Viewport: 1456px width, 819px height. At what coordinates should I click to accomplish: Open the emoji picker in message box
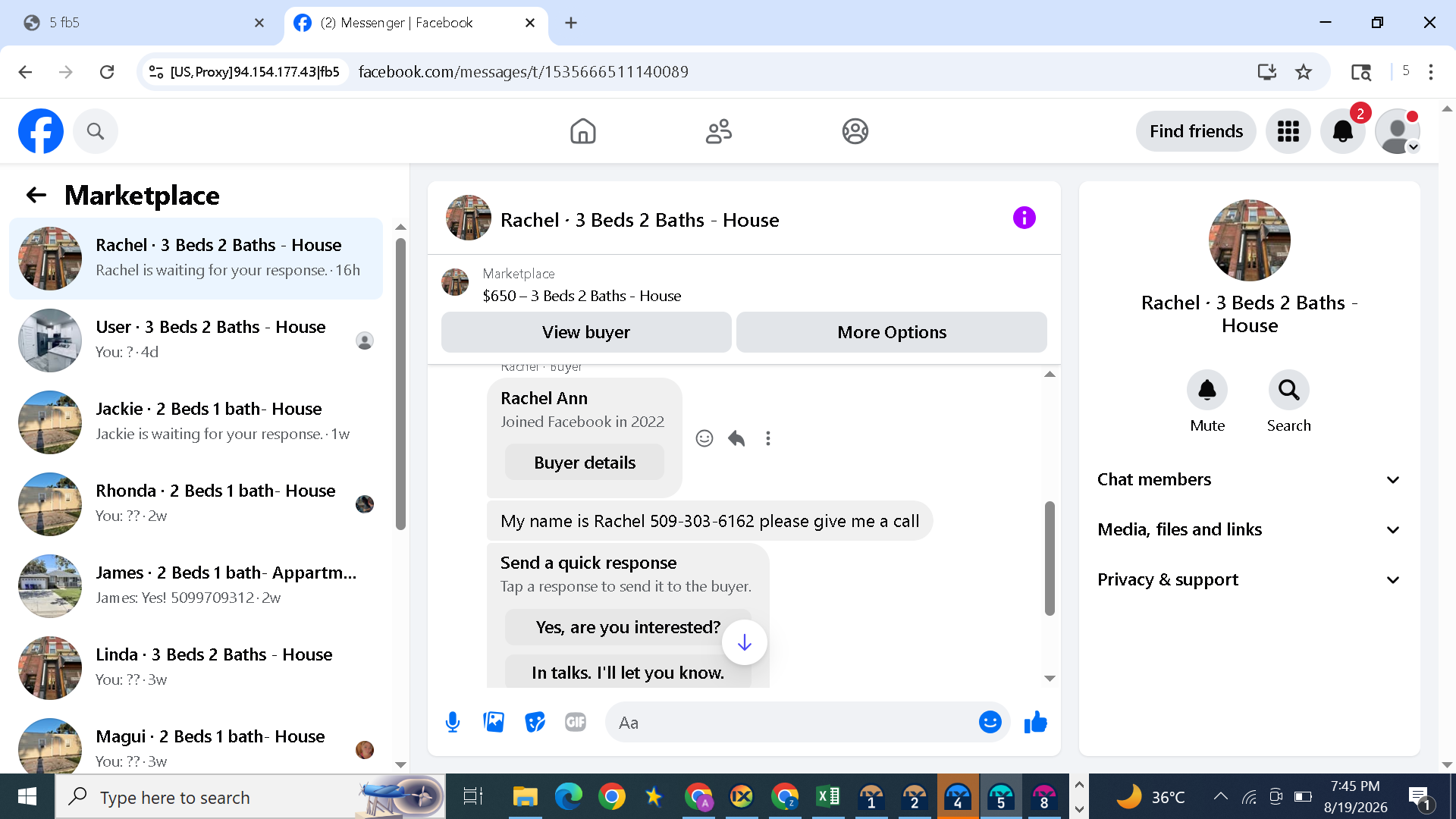(990, 722)
